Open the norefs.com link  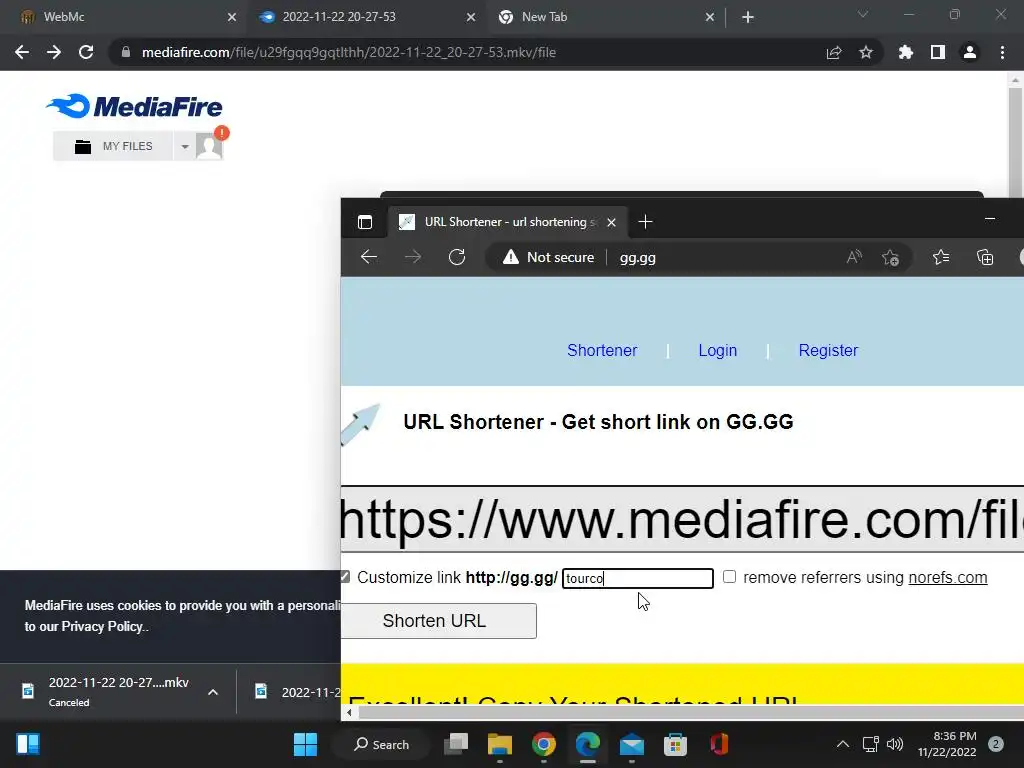pyautogui.click(x=948, y=578)
